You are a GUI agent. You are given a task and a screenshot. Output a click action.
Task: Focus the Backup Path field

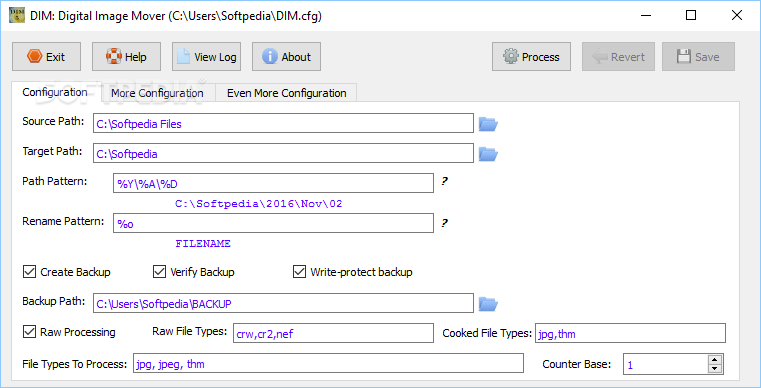pyautogui.click(x=283, y=303)
